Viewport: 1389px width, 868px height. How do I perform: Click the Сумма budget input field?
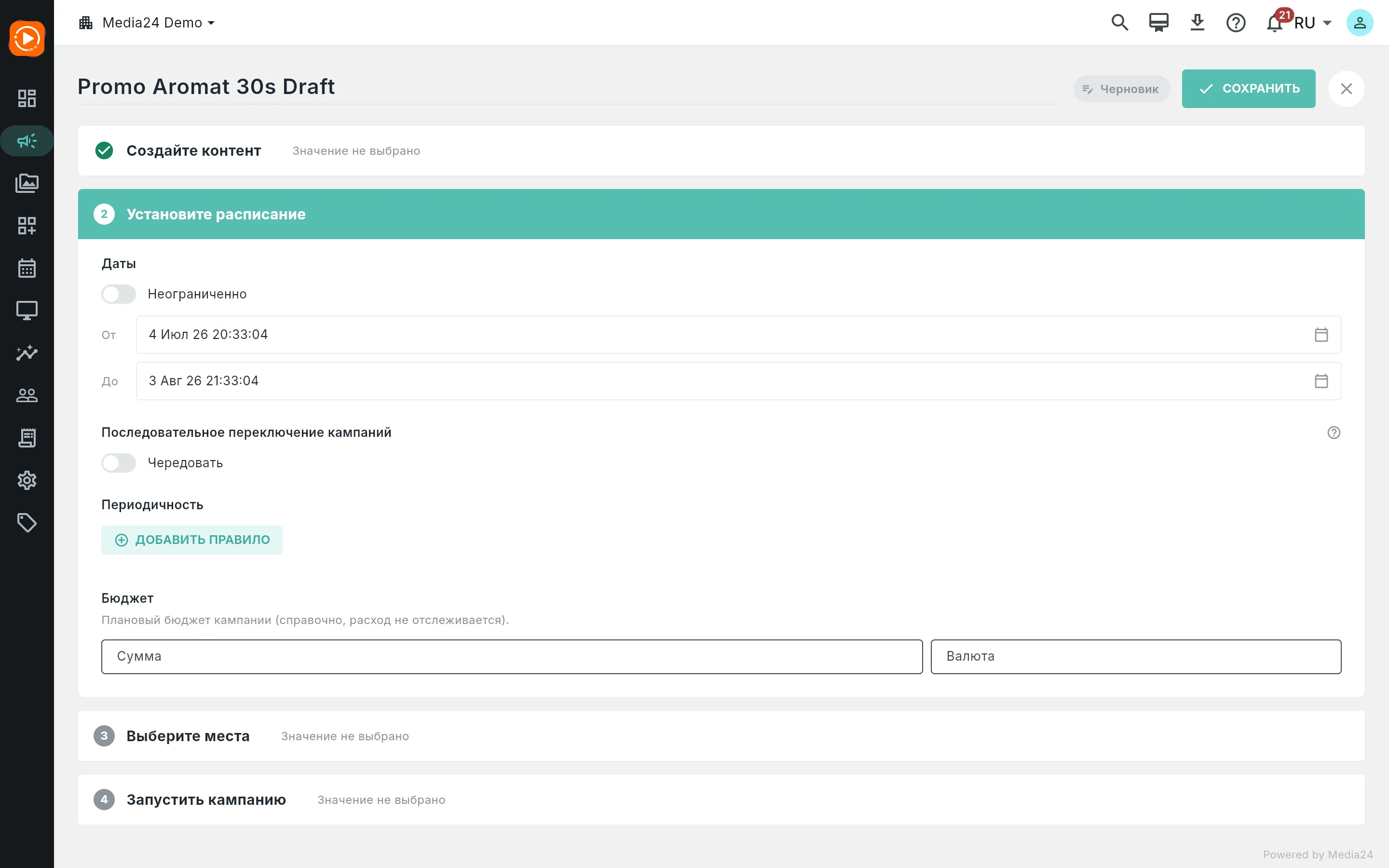coord(512,656)
